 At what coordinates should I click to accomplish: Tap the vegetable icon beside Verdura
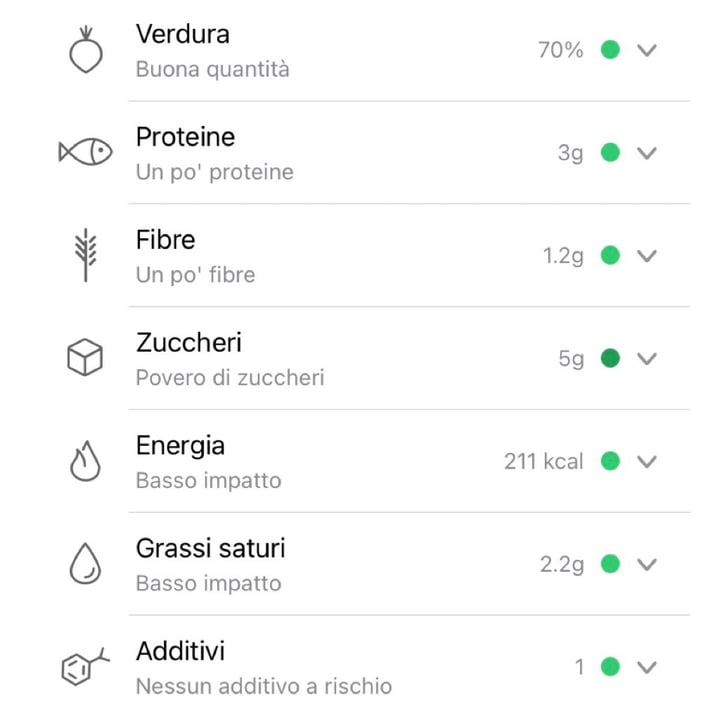click(85, 50)
